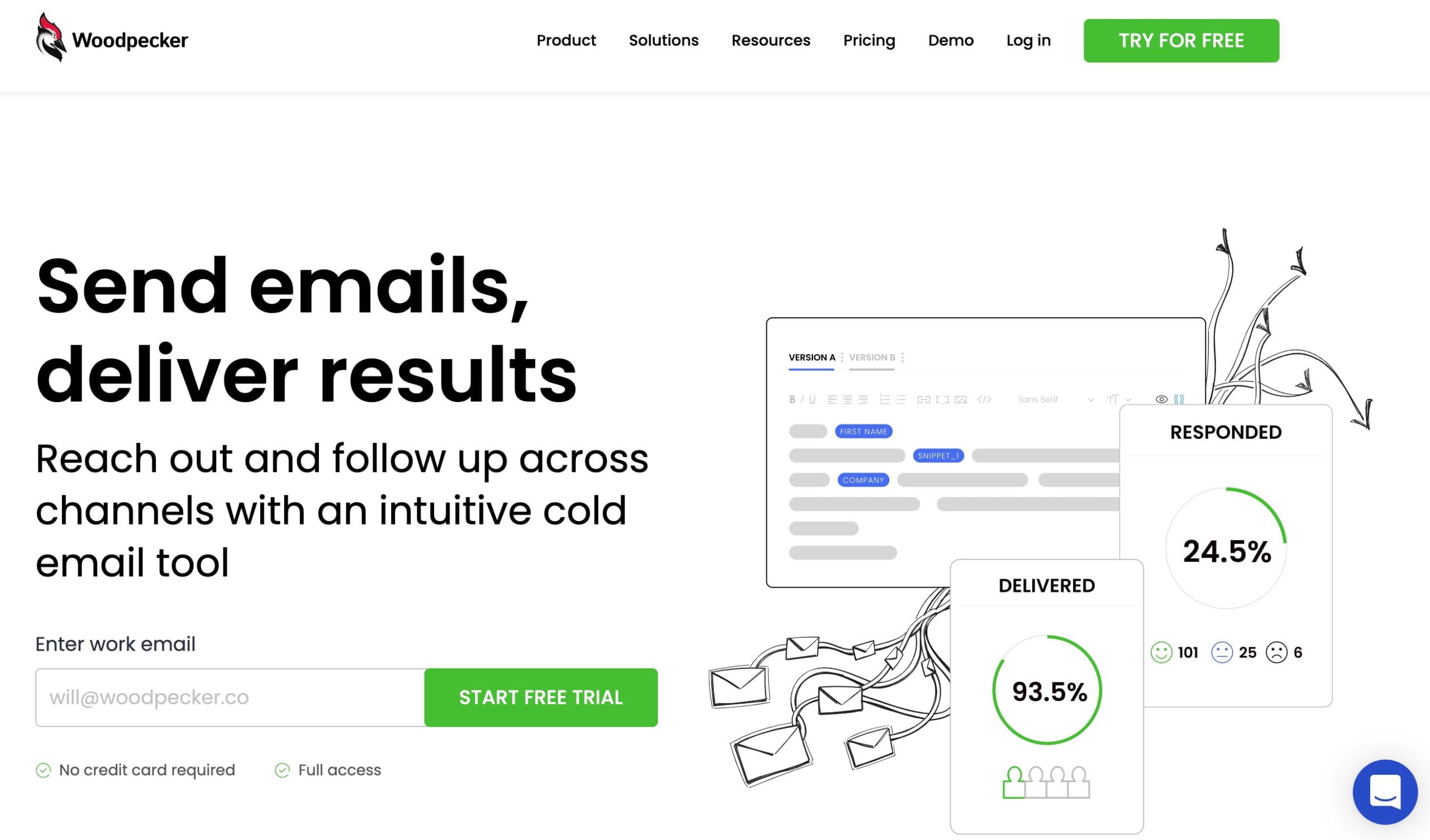Click the bold formatting icon
Image resolution: width=1430 pixels, height=840 pixels.
tap(791, 400)
